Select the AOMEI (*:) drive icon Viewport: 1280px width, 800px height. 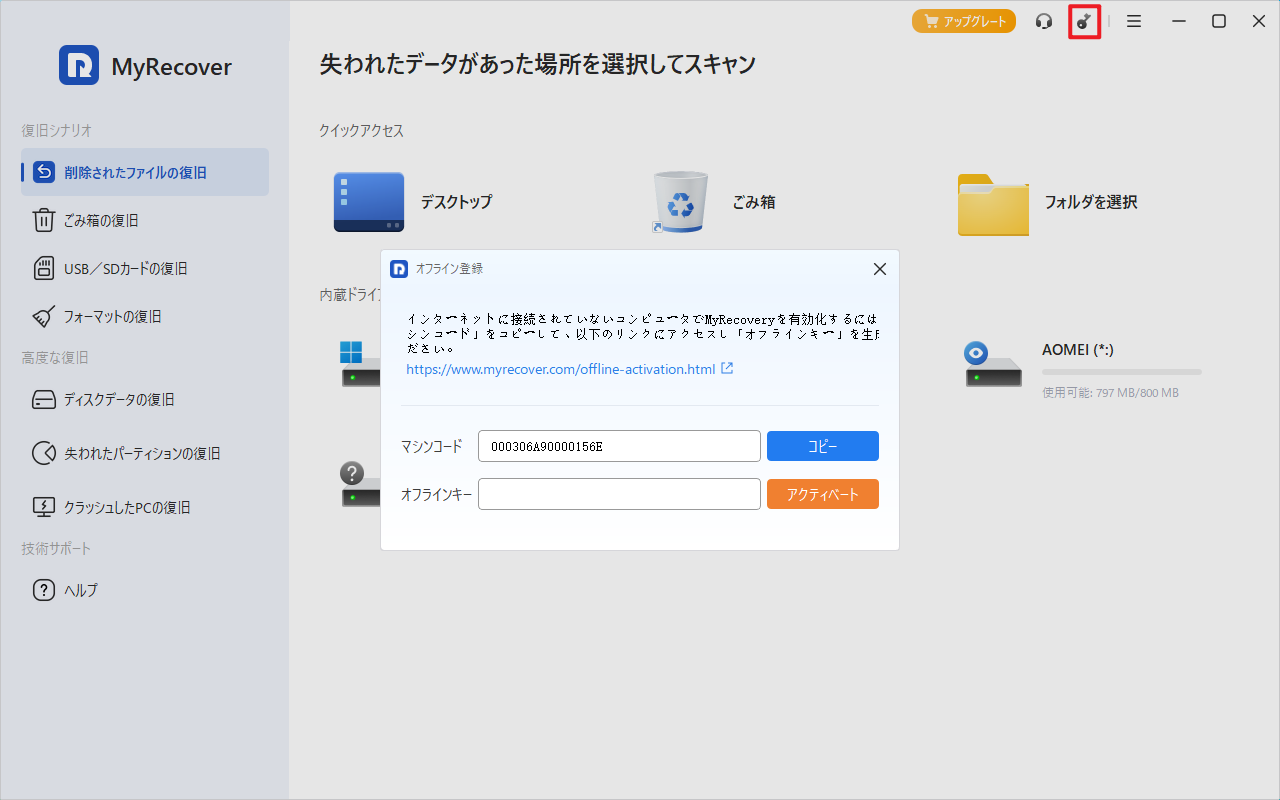pos(993,364)
